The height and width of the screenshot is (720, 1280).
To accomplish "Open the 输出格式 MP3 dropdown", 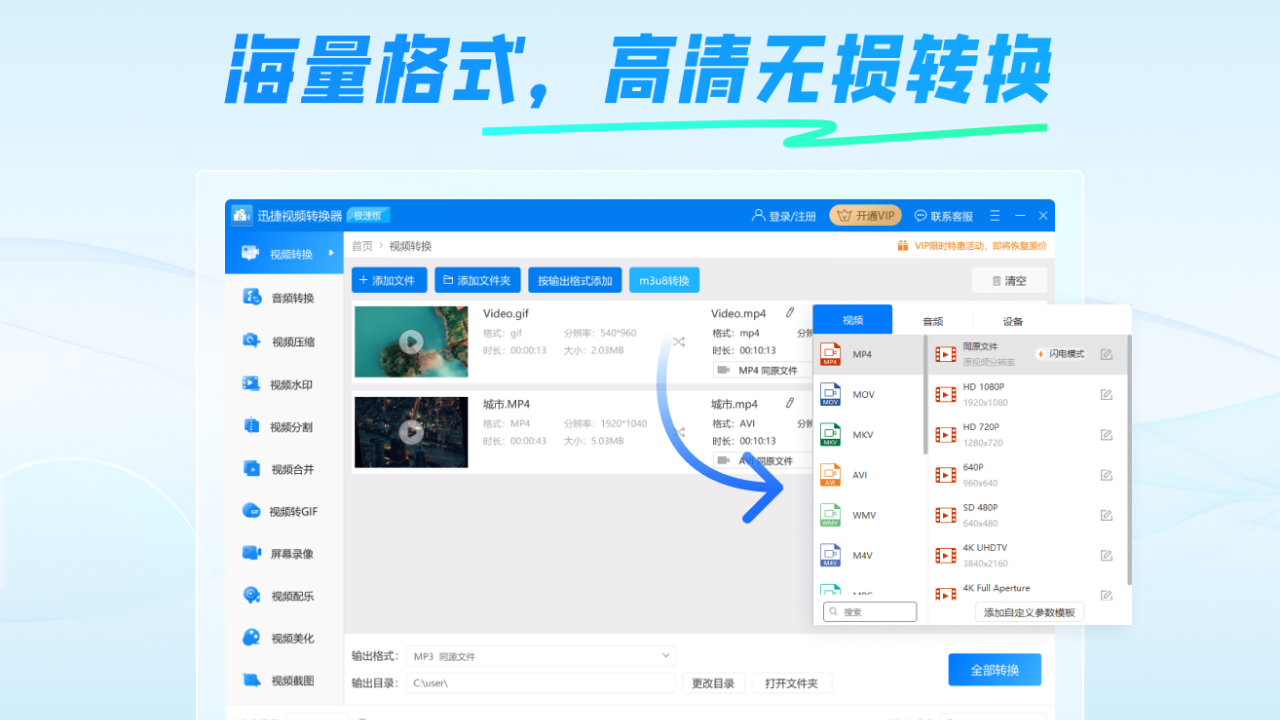I will tap(540, 655).
